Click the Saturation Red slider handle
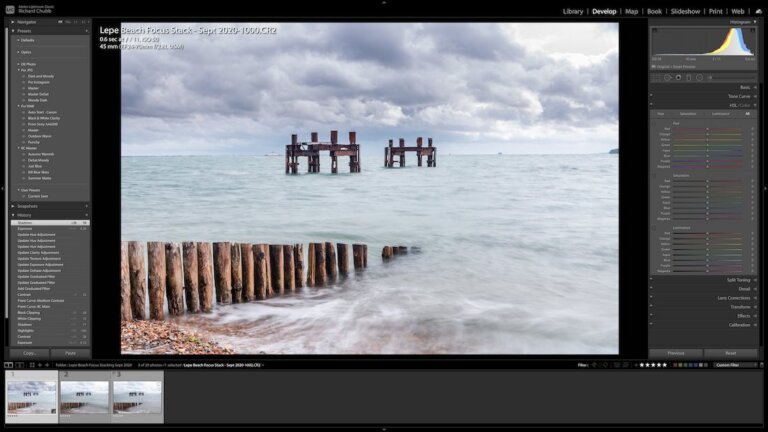 (x=707, y=181)
